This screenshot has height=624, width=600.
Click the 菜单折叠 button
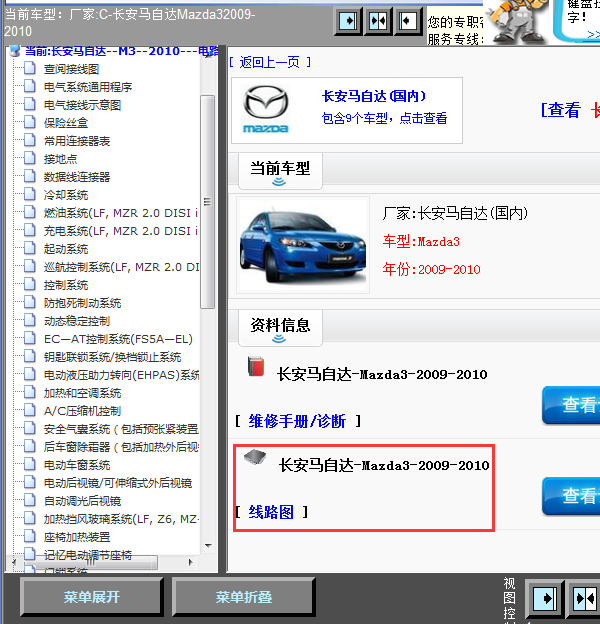244,597
